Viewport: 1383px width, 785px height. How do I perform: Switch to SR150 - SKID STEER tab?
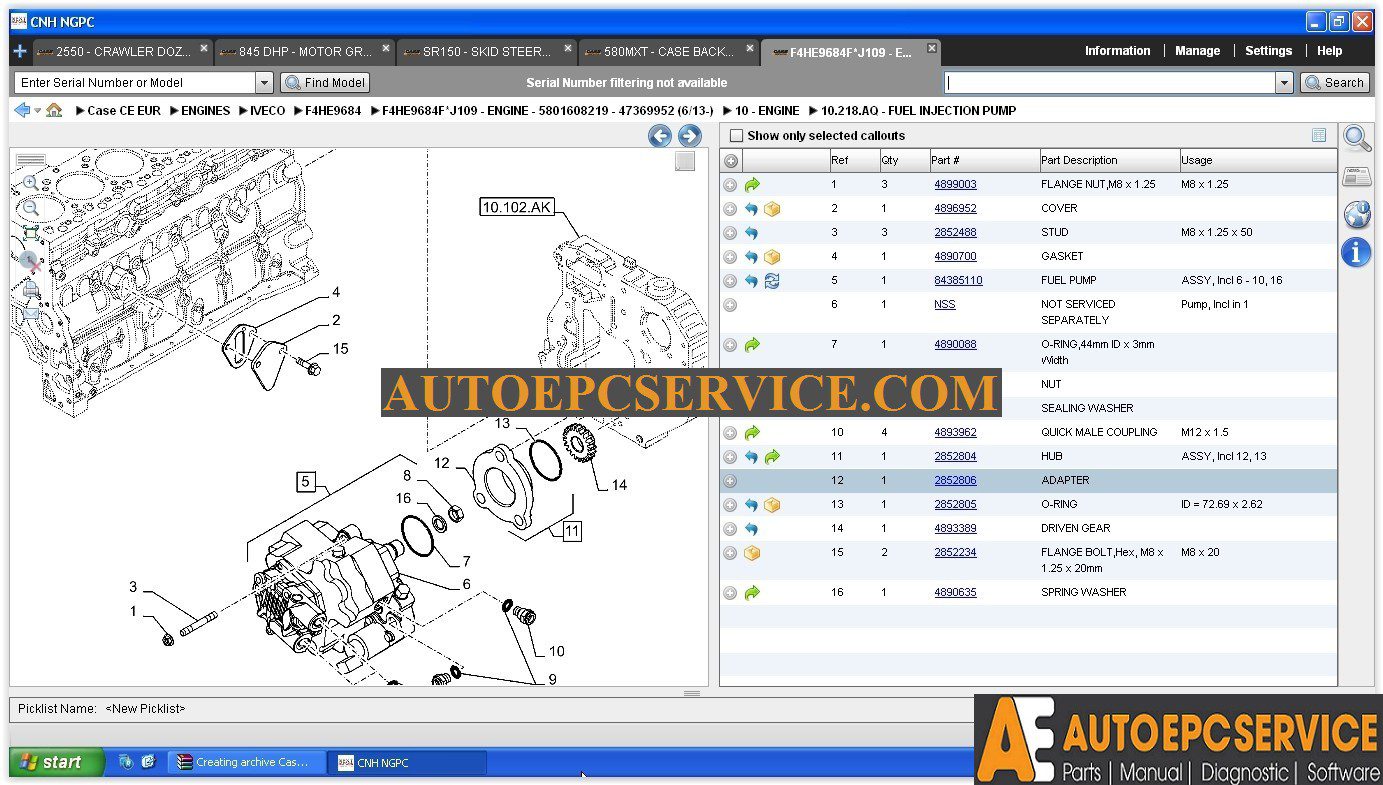tap(485, 51)
